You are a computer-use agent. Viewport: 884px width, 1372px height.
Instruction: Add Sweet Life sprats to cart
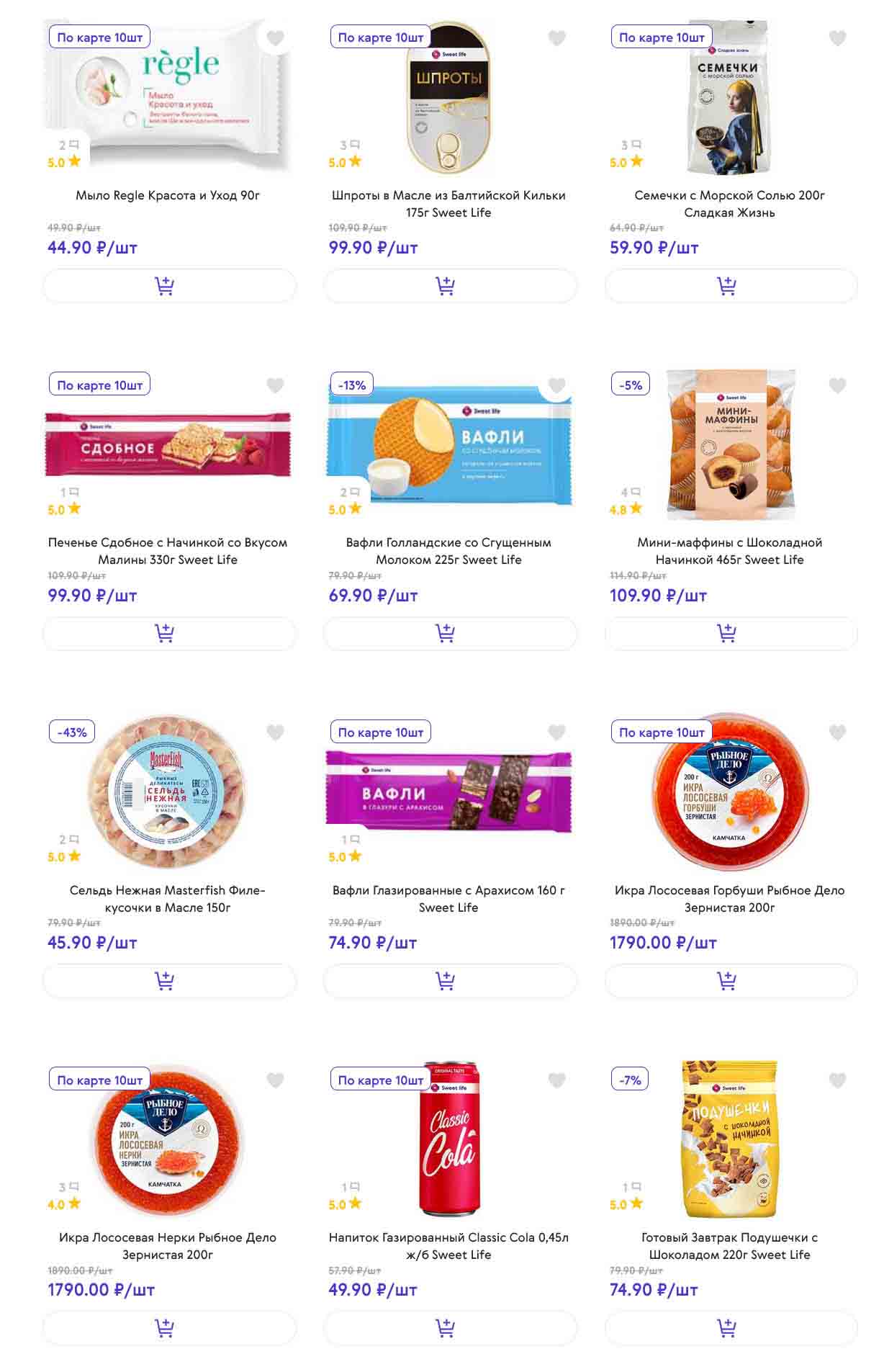tap(450, 286)
